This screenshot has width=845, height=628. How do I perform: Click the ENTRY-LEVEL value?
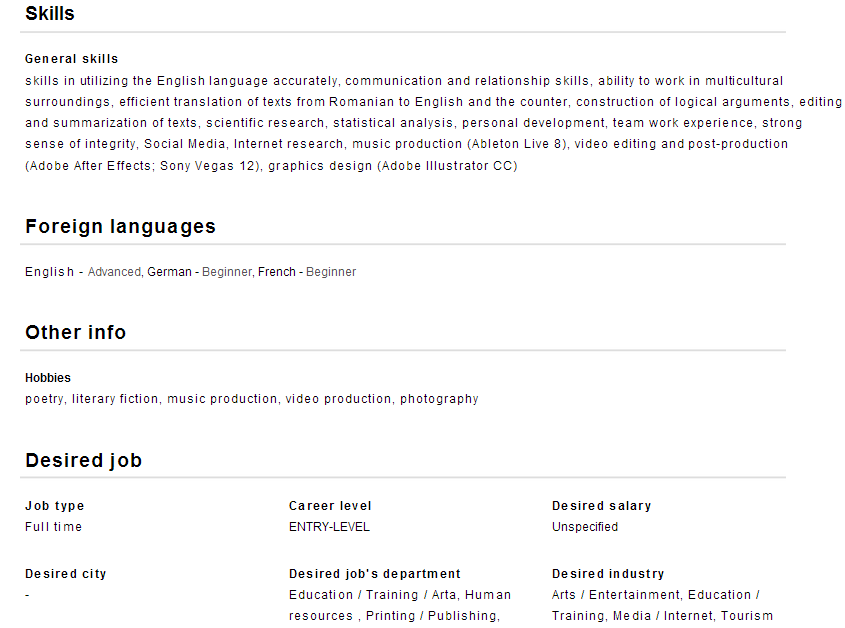(x=329, y=527)
